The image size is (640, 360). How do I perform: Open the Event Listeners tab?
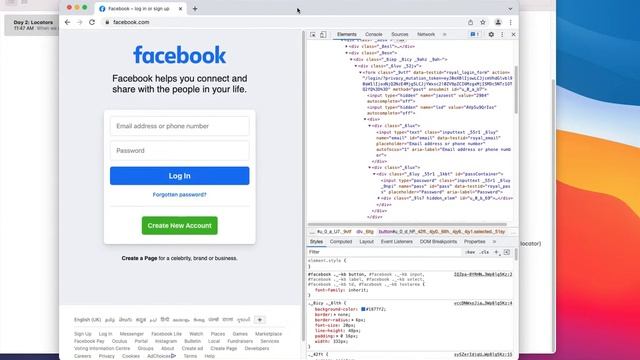click(396, 242)
